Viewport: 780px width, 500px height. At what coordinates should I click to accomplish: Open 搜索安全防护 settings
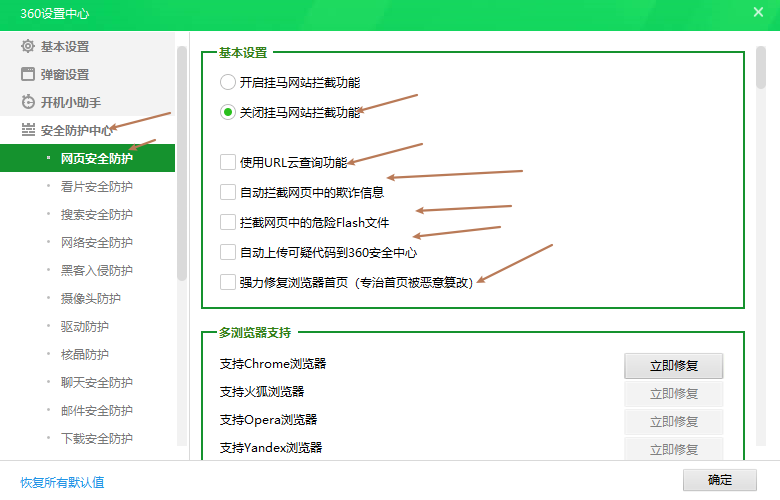[x=97, y=214]
